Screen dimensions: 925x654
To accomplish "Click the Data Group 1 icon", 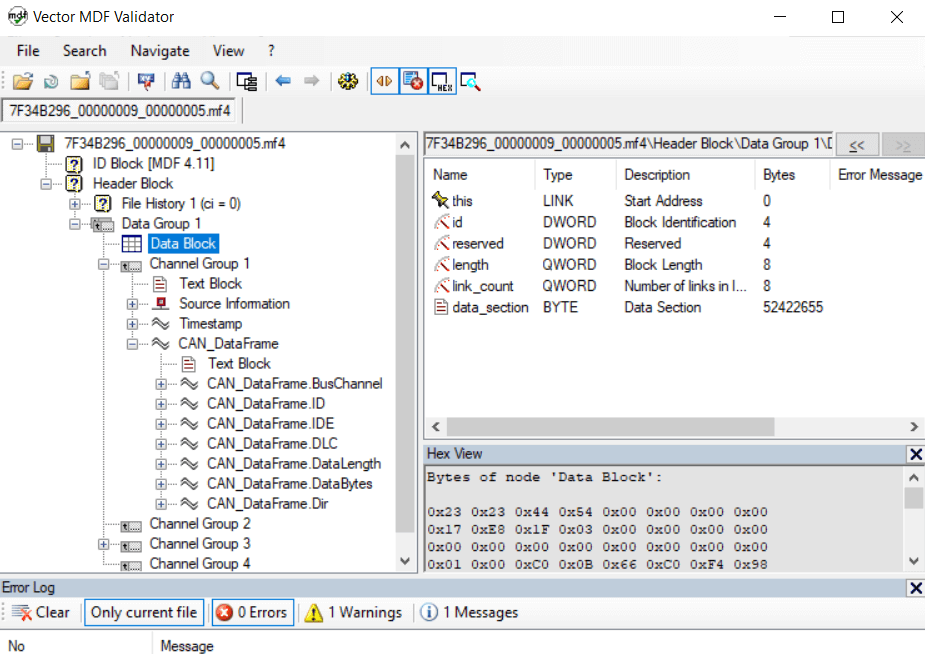I will point(103,224).
